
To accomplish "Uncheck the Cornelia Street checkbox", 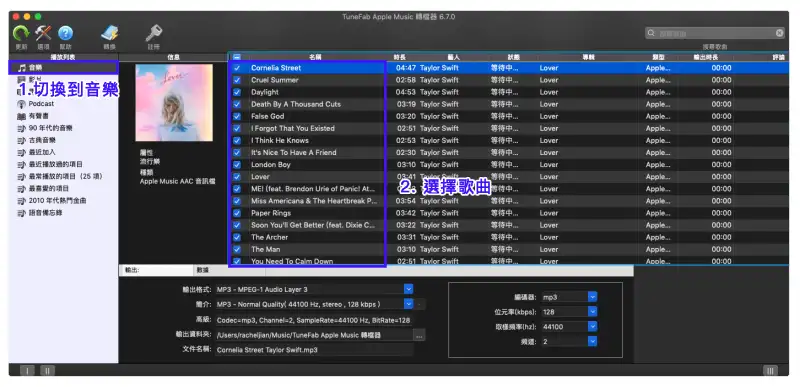I will (237, 68).
